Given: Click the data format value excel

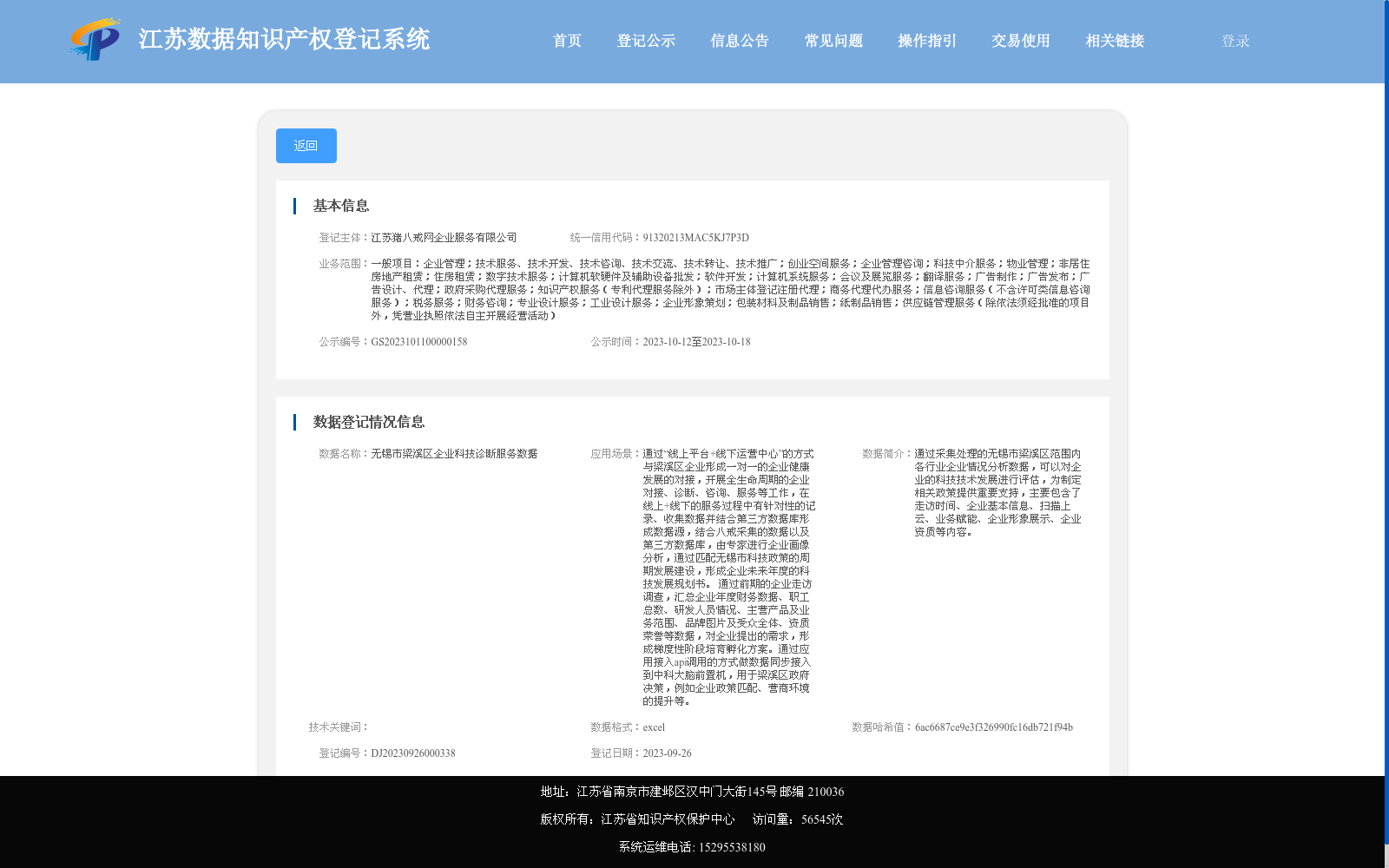Looking at the screenshot, I should click(654, 727).
